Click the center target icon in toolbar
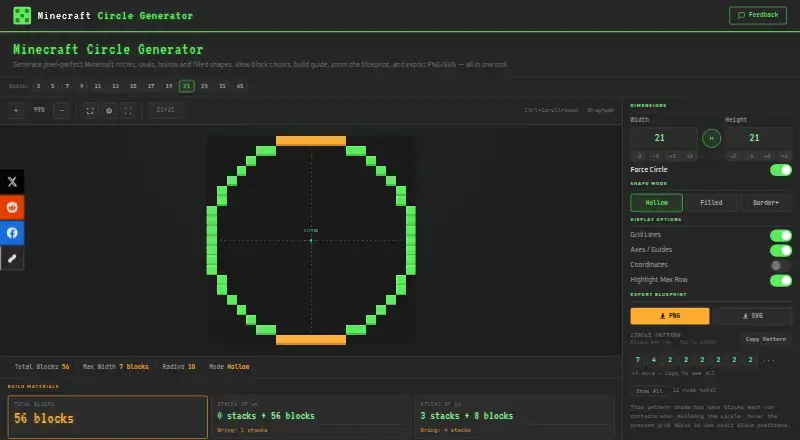 point(109,110)
